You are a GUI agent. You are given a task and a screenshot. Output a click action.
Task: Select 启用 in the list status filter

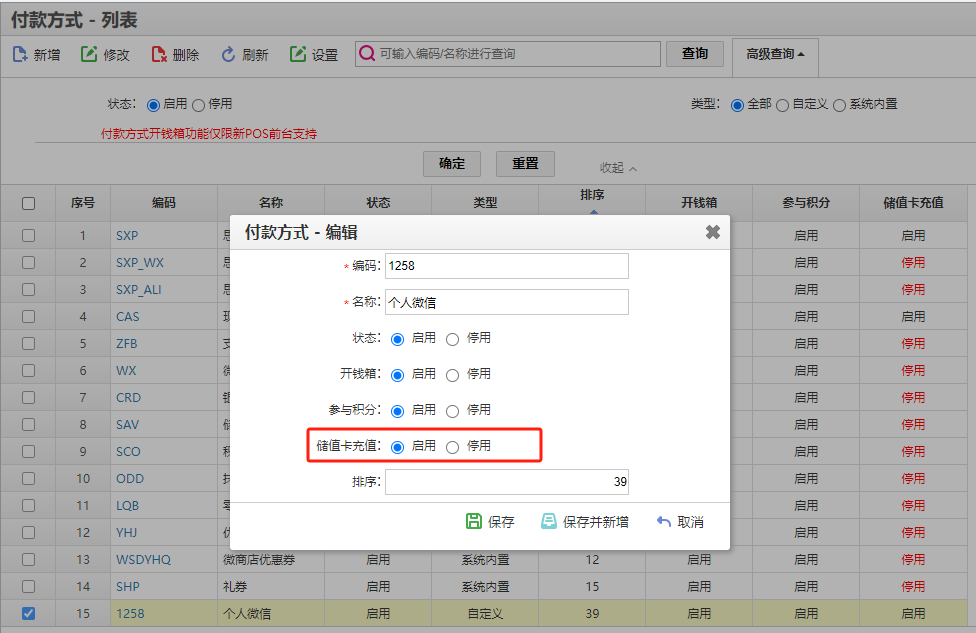153,105
